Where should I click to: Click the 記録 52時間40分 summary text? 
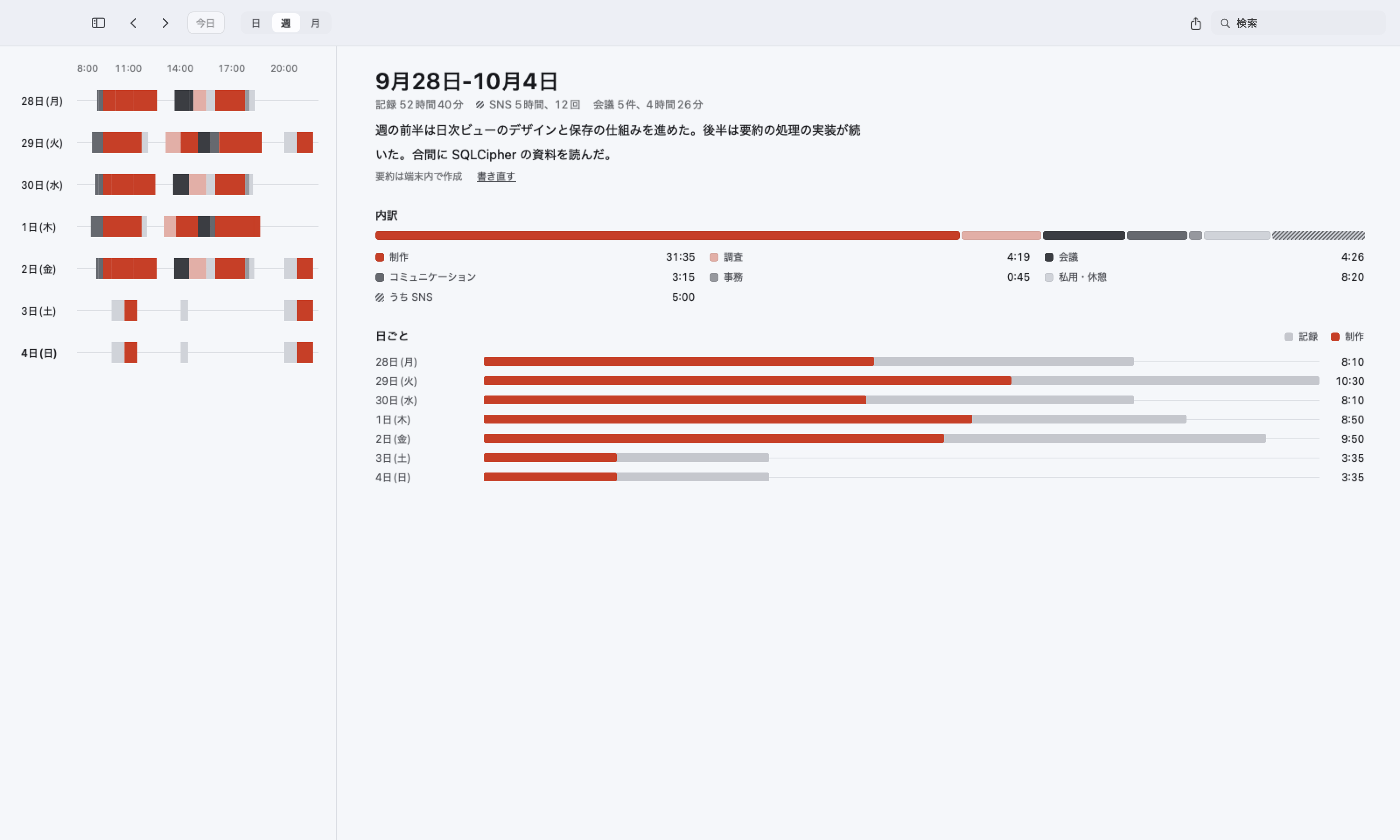coord(419,105)
